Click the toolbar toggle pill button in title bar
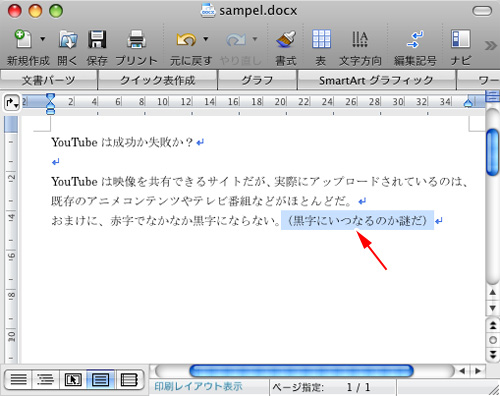Image resolution: width=500 pixels, height=396 pixels. pos(482,11)
